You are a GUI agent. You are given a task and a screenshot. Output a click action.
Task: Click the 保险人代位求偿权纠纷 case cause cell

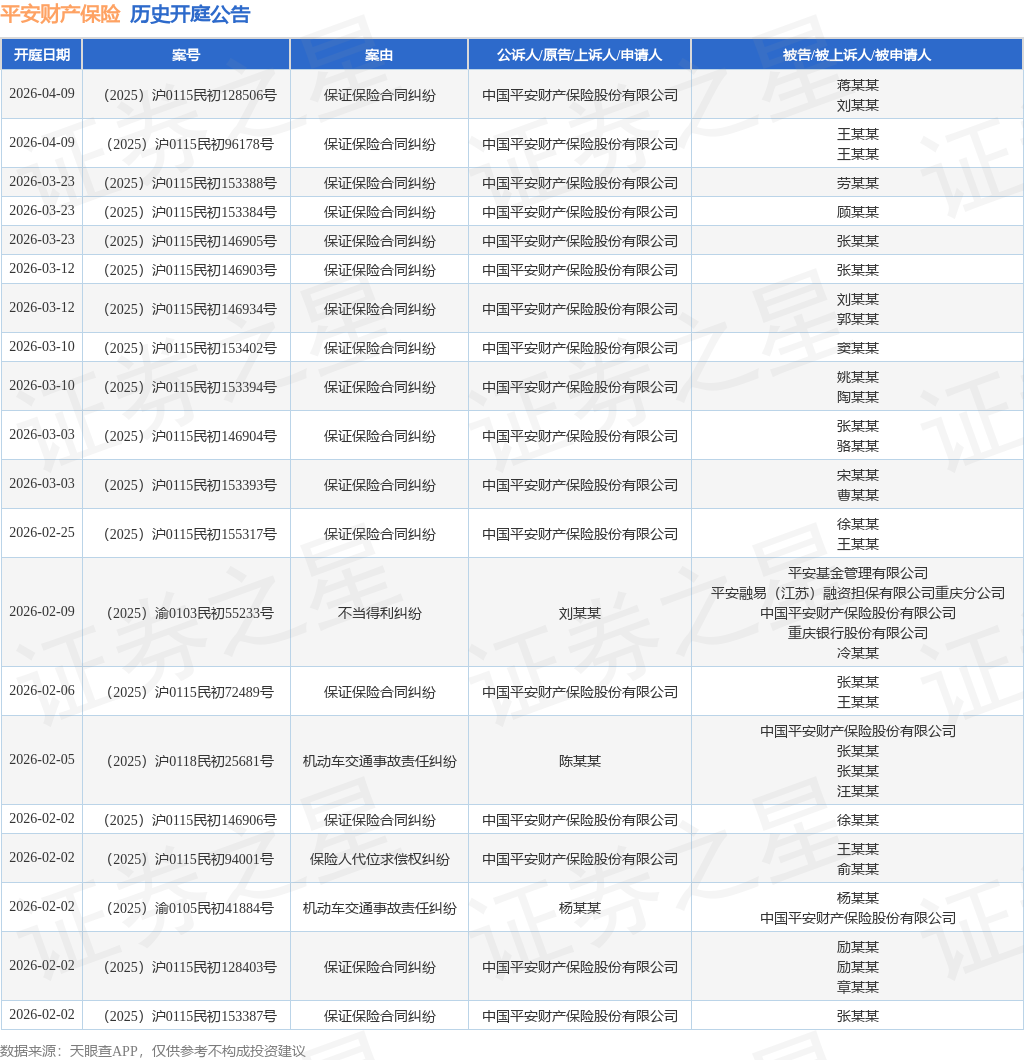[379, 859]
